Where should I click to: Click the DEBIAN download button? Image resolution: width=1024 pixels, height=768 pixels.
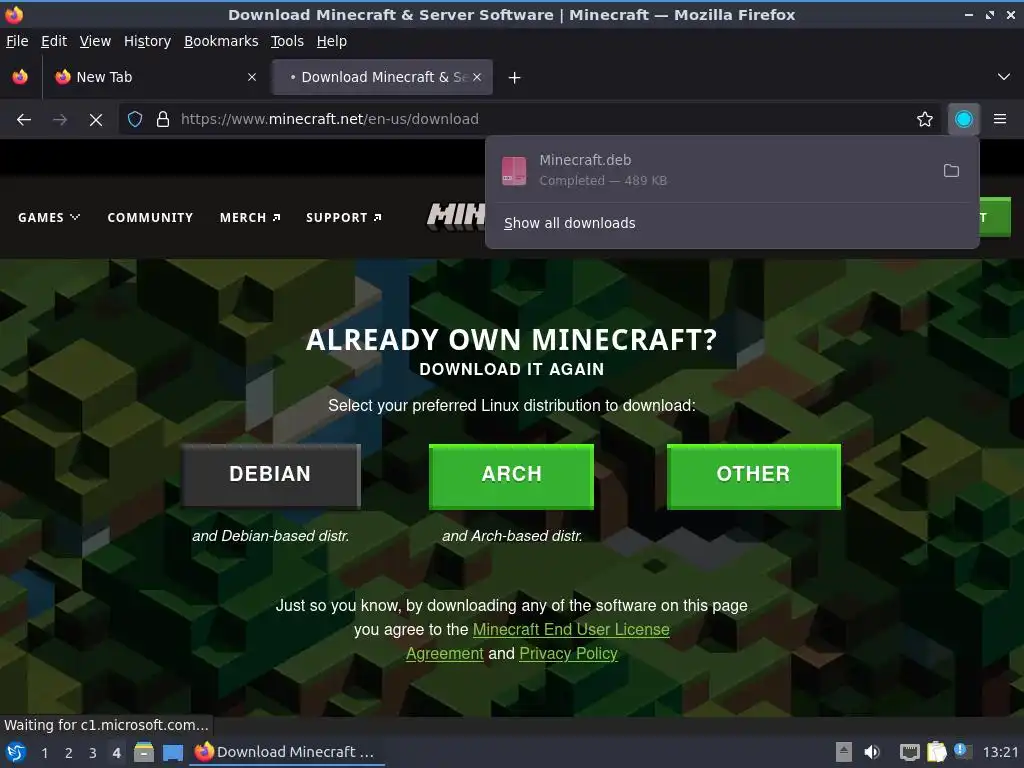(270, 475)
